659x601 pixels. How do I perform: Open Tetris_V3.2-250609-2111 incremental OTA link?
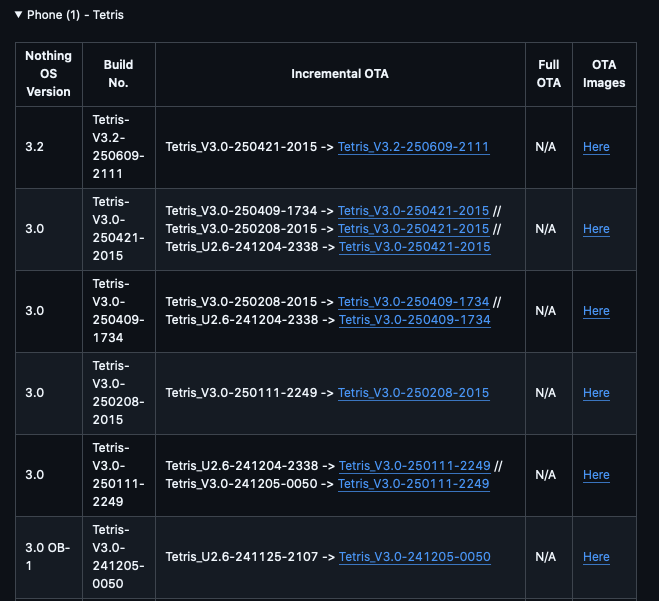click(414, 147)
